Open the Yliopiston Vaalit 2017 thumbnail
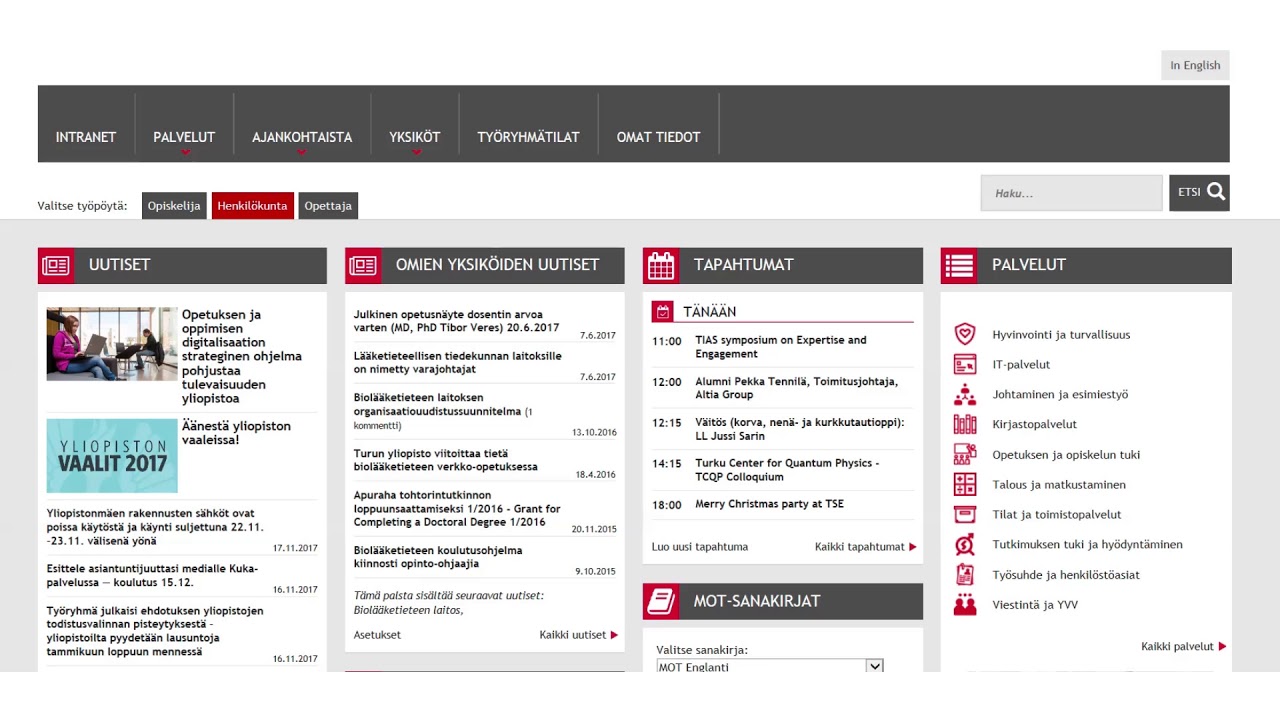The height and width of the screenshot is (720, 1280). coord(112,456)
